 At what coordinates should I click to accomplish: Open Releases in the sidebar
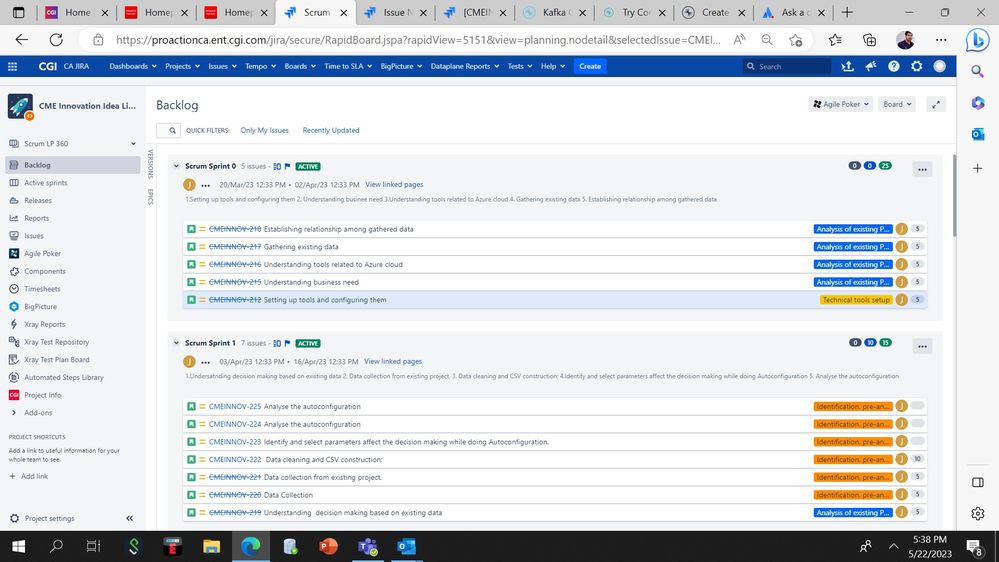point(38,200)
